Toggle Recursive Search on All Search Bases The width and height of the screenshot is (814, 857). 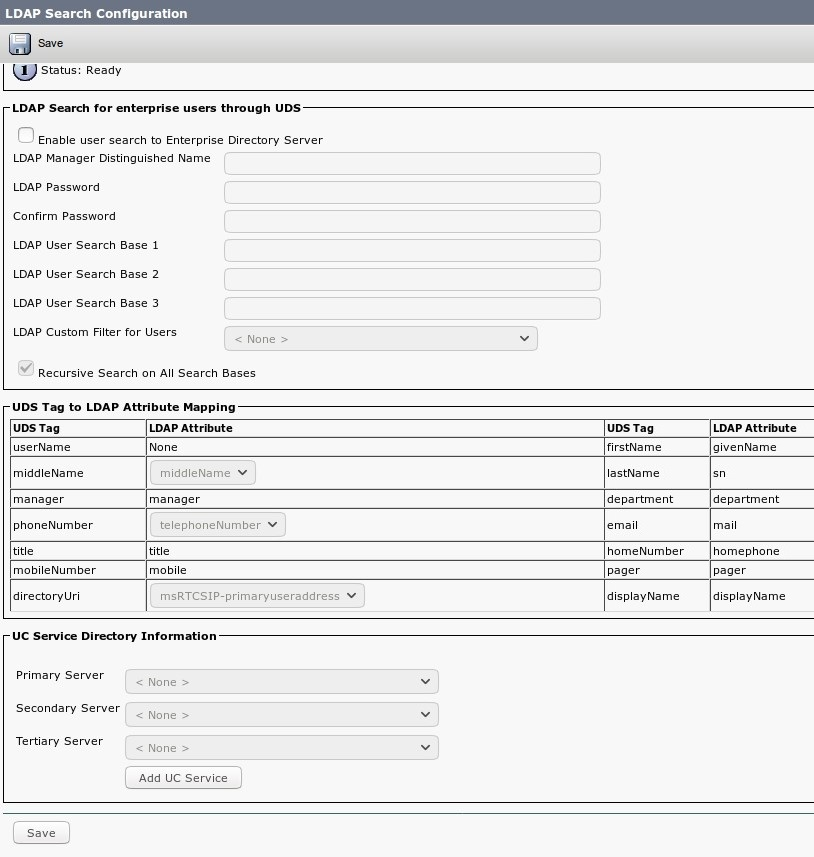(26, 368)
